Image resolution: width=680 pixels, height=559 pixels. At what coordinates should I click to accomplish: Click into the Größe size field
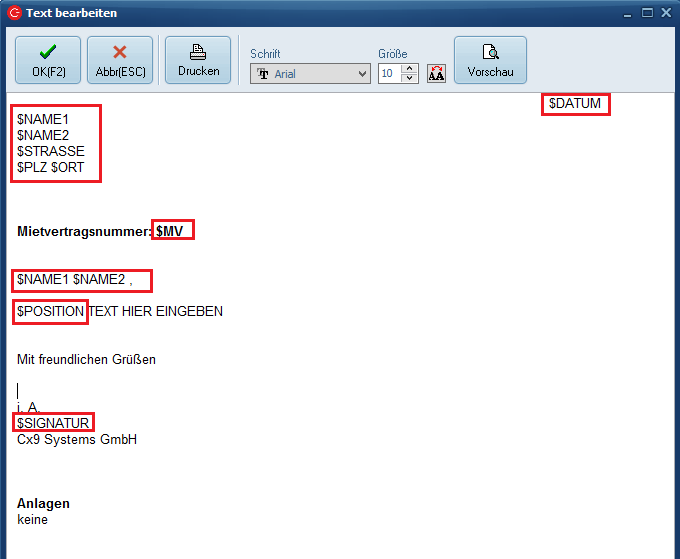[x=389, y=74]
